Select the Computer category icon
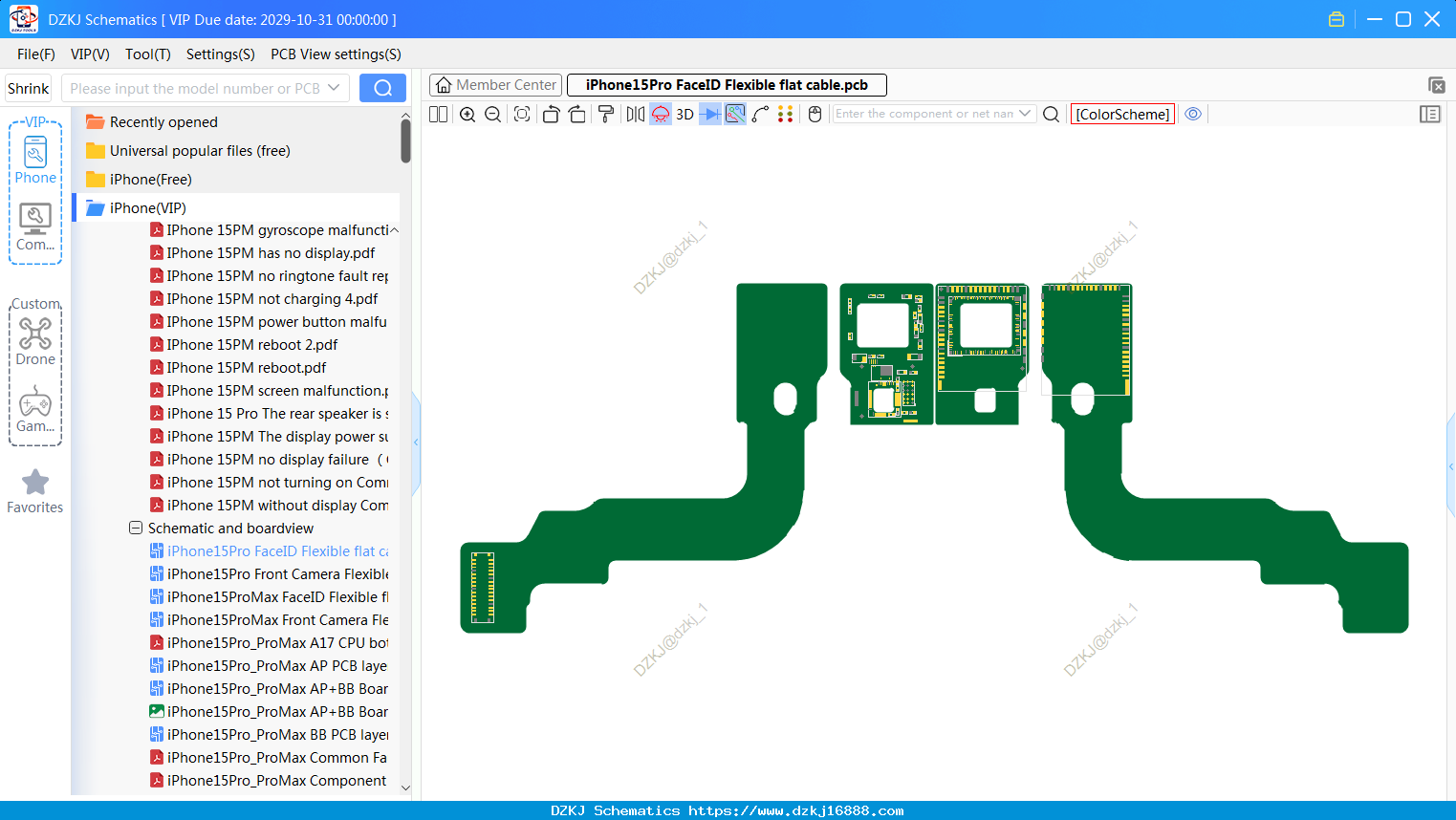The height and width of the screenshot is (820, 1456). [35, 227]
